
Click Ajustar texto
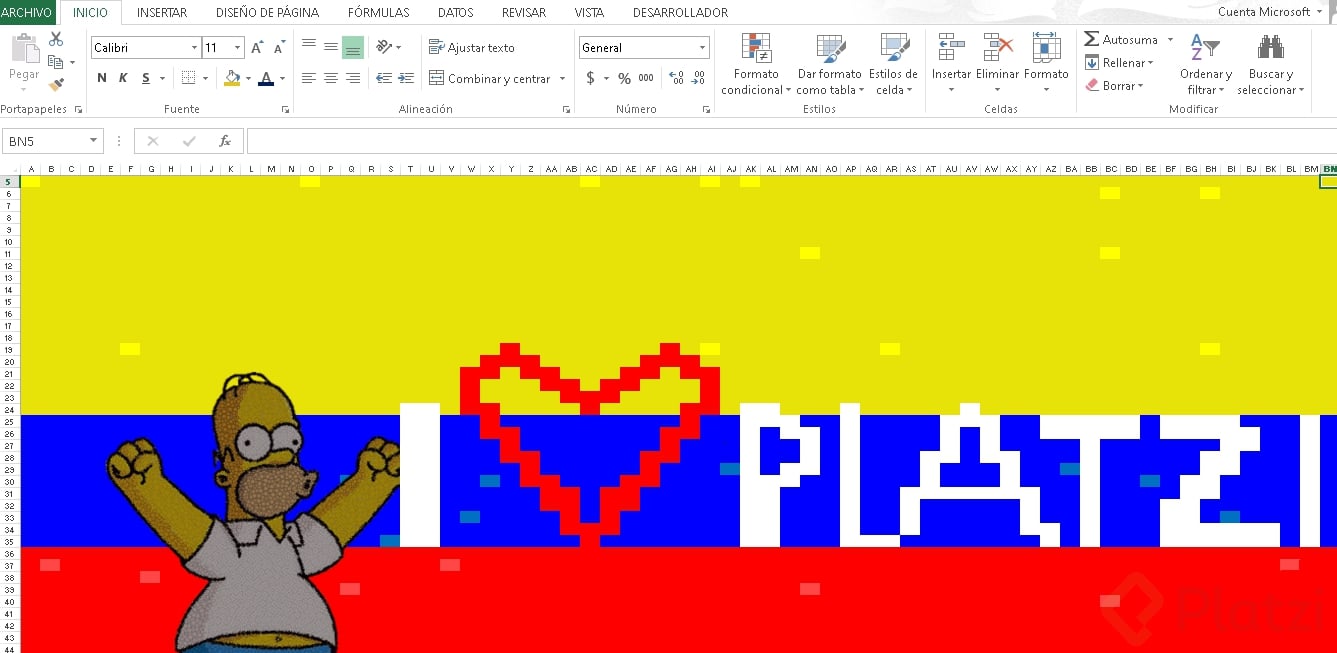pyautogui.click(x=472, y=47)
